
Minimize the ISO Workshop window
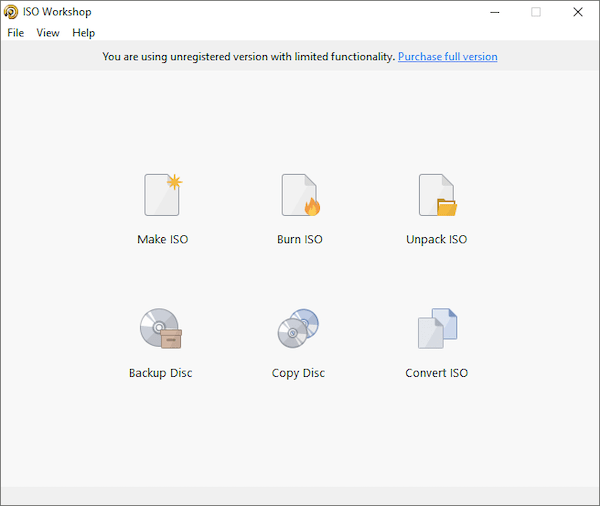pyautogui.click(x=494, y=12)
